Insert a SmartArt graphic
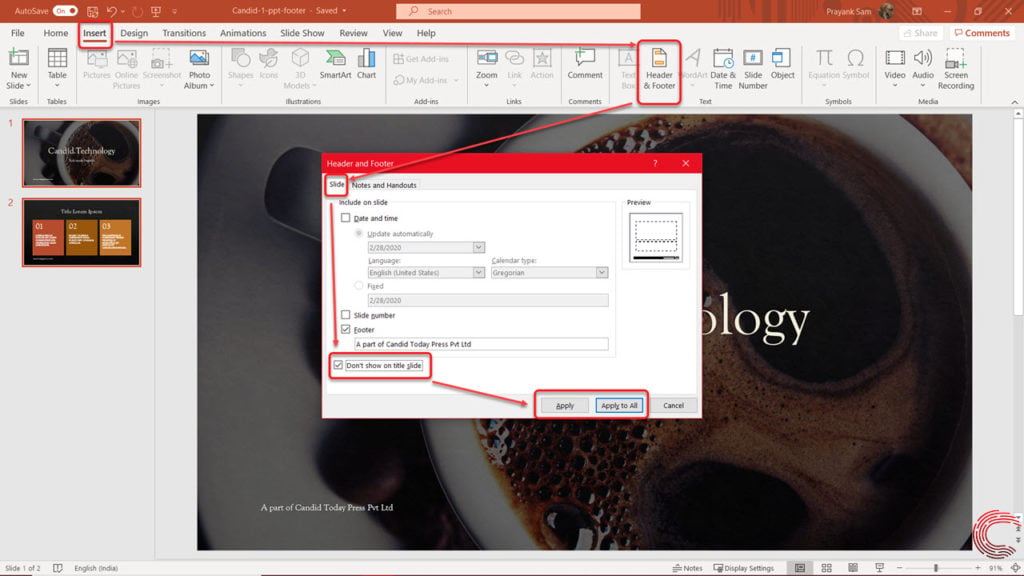 point(335,64)
